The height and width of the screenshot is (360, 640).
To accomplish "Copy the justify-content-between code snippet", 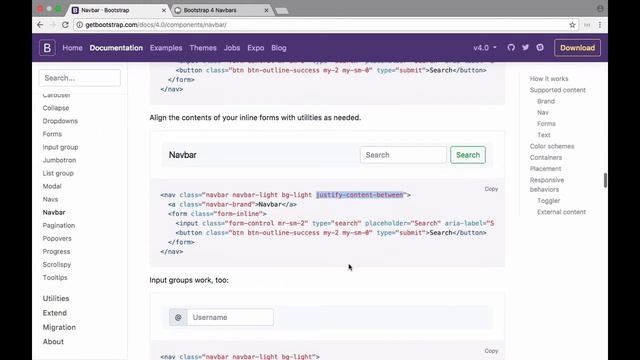I will (x=491, y=189).
